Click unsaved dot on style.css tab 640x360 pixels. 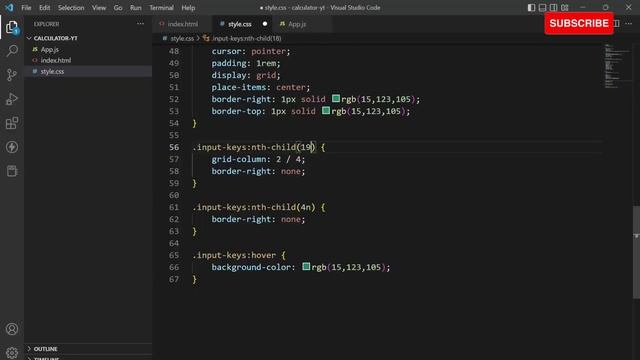point(265,24)
